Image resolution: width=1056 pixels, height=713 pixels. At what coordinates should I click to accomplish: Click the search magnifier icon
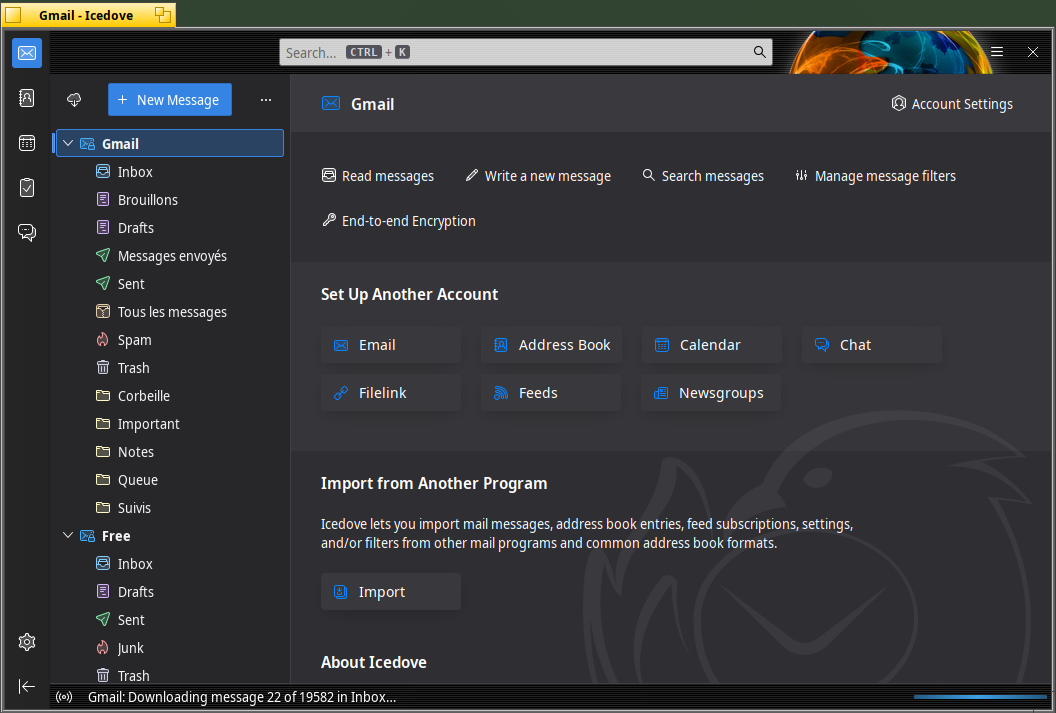(x=759, y=52)
